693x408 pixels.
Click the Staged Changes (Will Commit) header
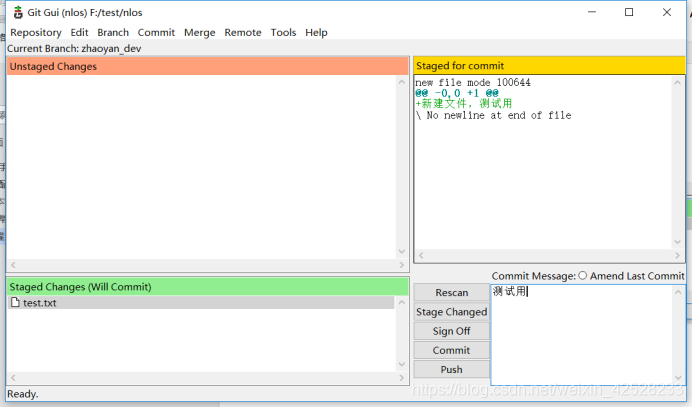tap(208, 287)
